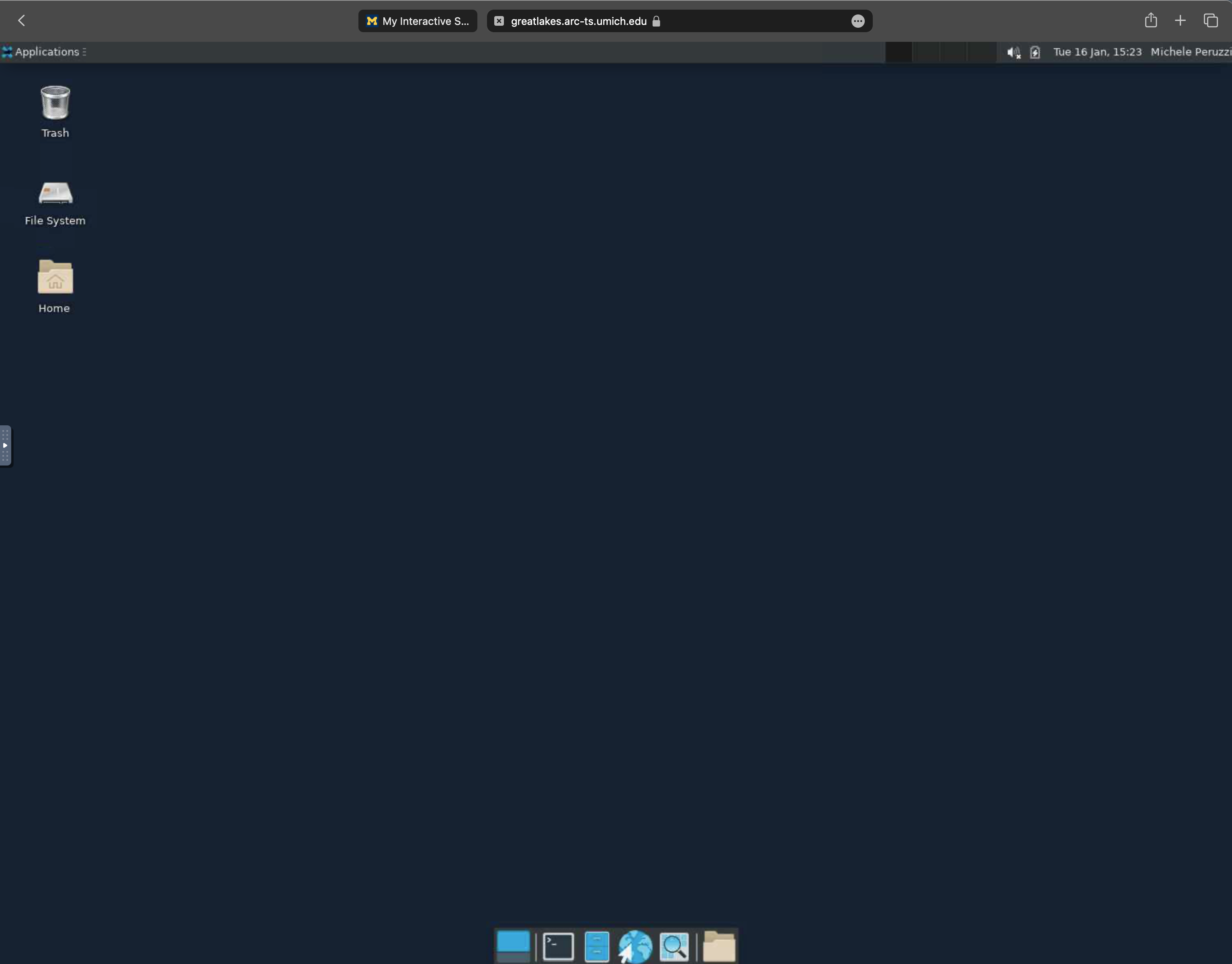
Task: Launch Terminal Emulator from the dock
Action: click(558, 946)
